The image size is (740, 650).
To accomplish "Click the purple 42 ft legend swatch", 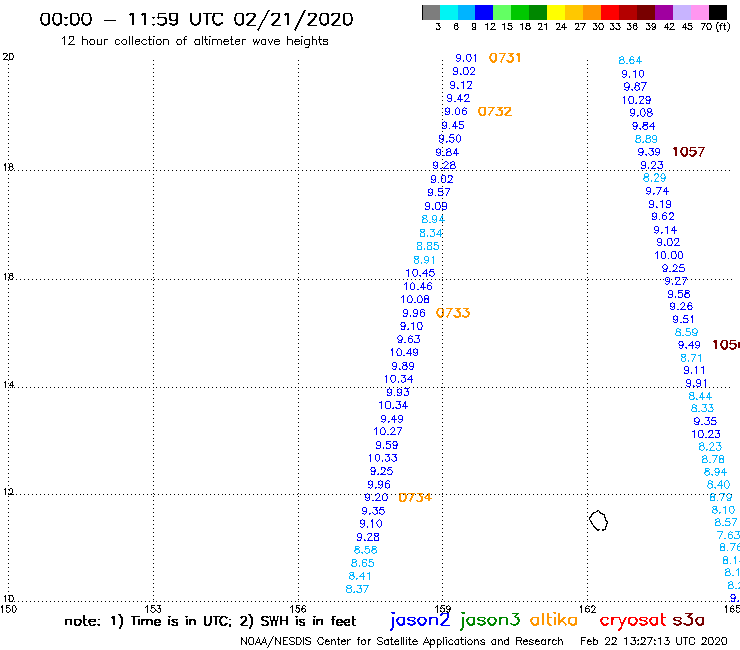I will point(662,12).
